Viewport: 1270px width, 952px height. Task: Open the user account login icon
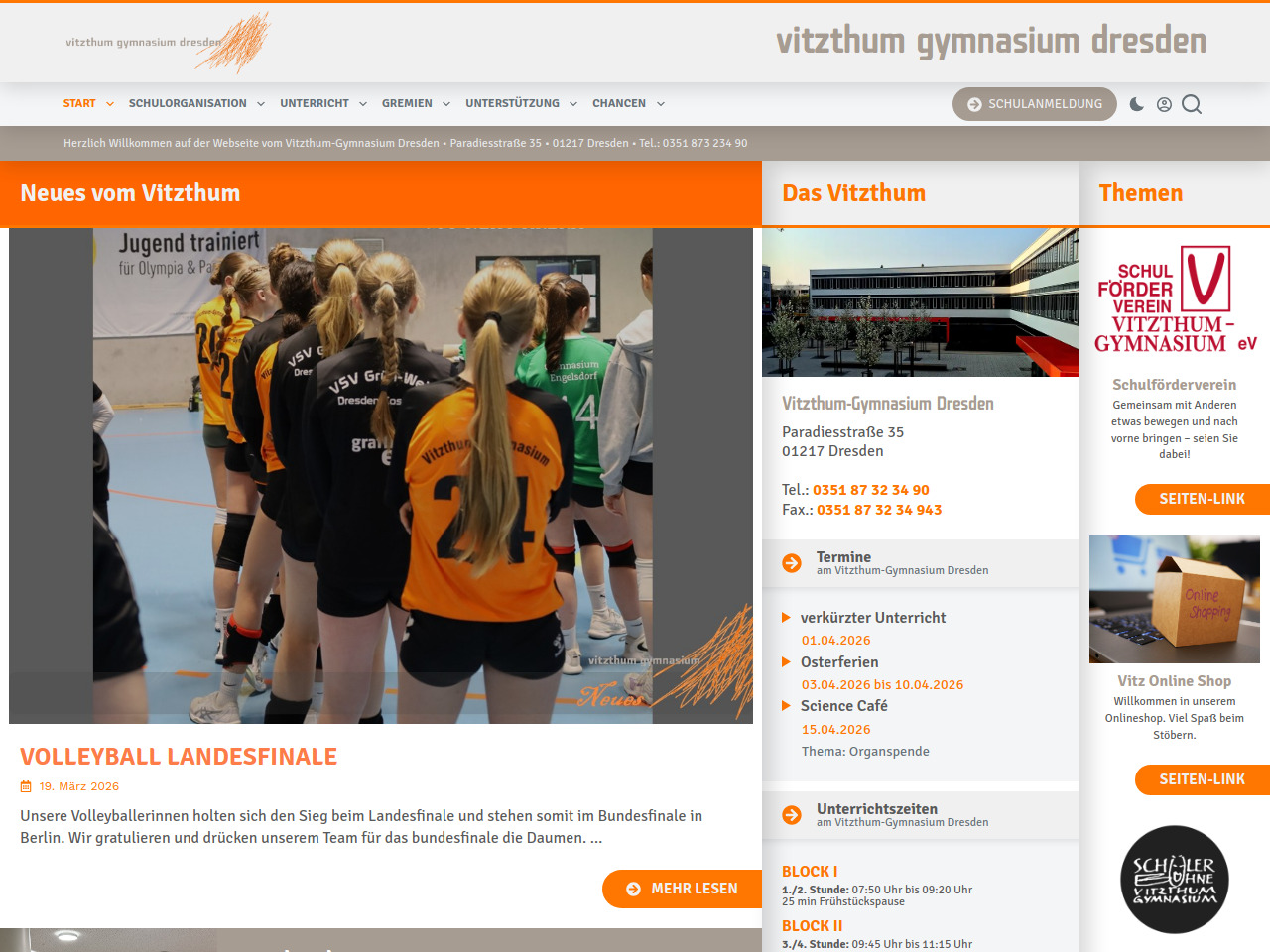pos(1164,104)
